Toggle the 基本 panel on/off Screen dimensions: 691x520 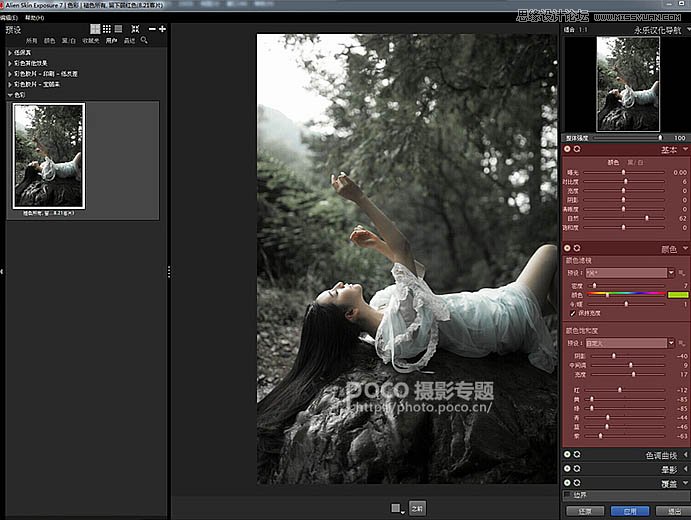[x=567, y=149]
